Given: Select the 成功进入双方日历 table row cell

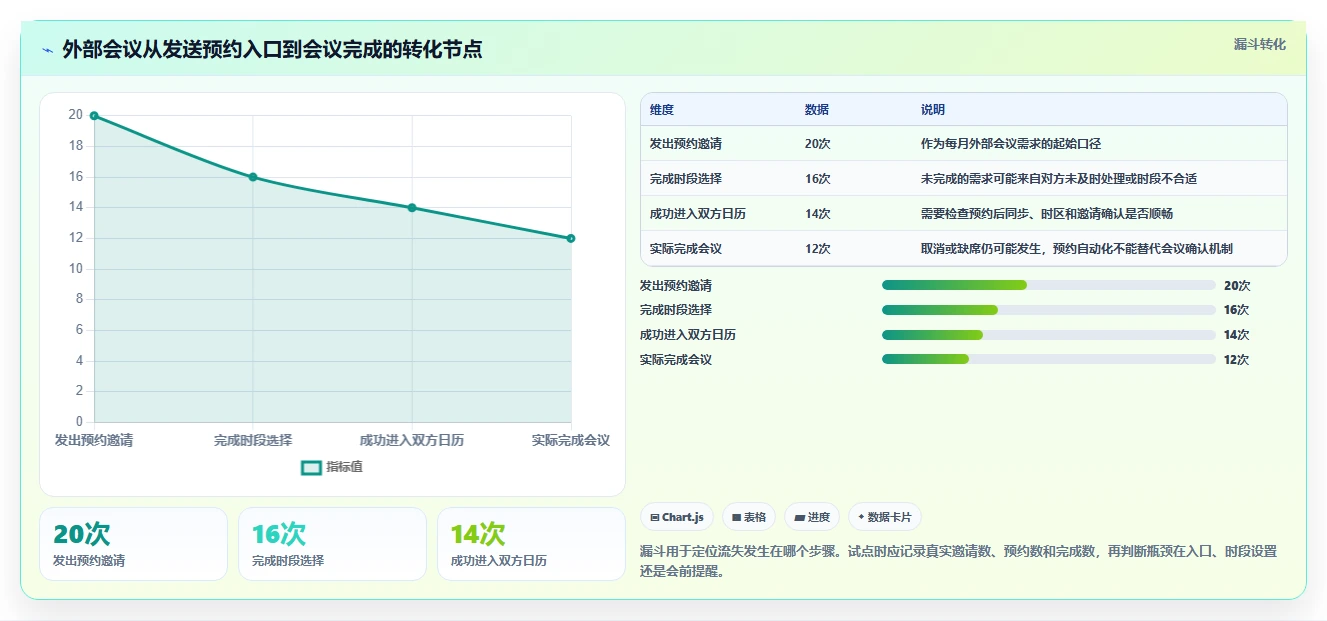Looking at the screenshot, I should (698, 214).
